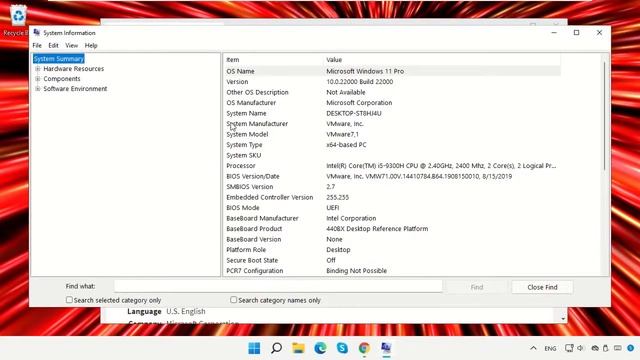This screenshot has height=360, width=640.
Task: Select System Summary in the tree
Action: click(59, 59)
